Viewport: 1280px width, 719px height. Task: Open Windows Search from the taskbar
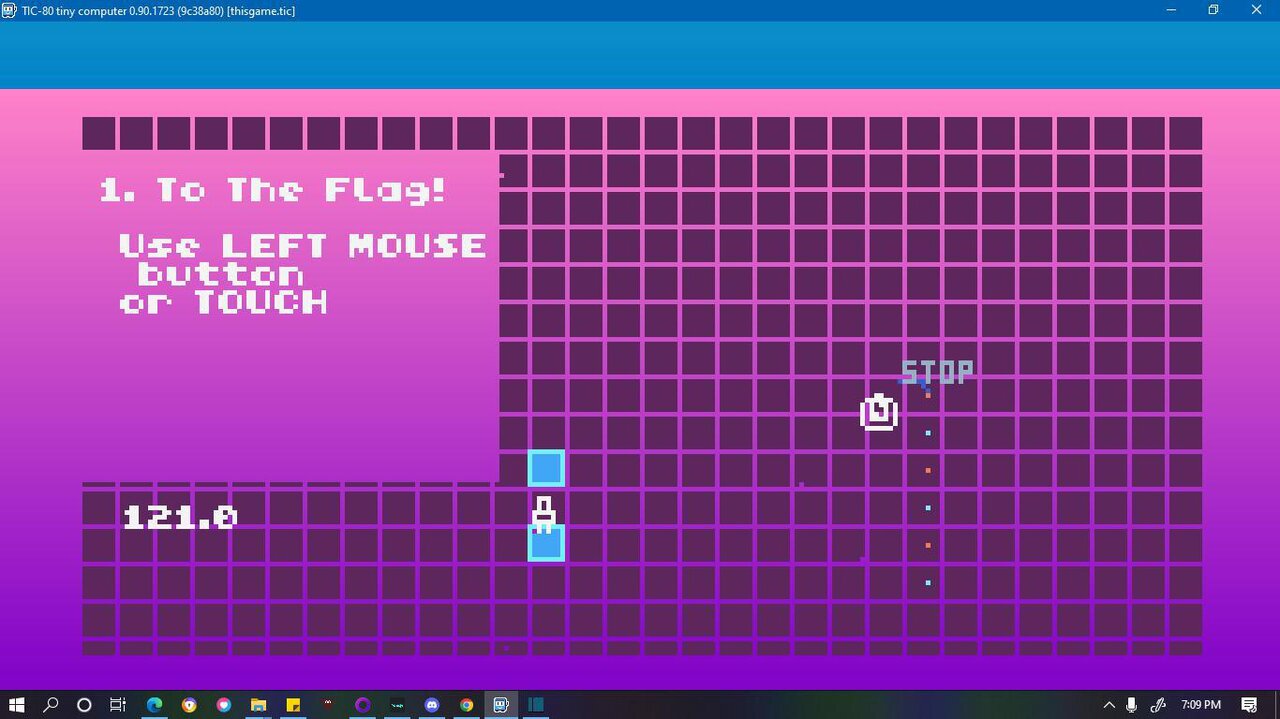(x=51, y=705)
